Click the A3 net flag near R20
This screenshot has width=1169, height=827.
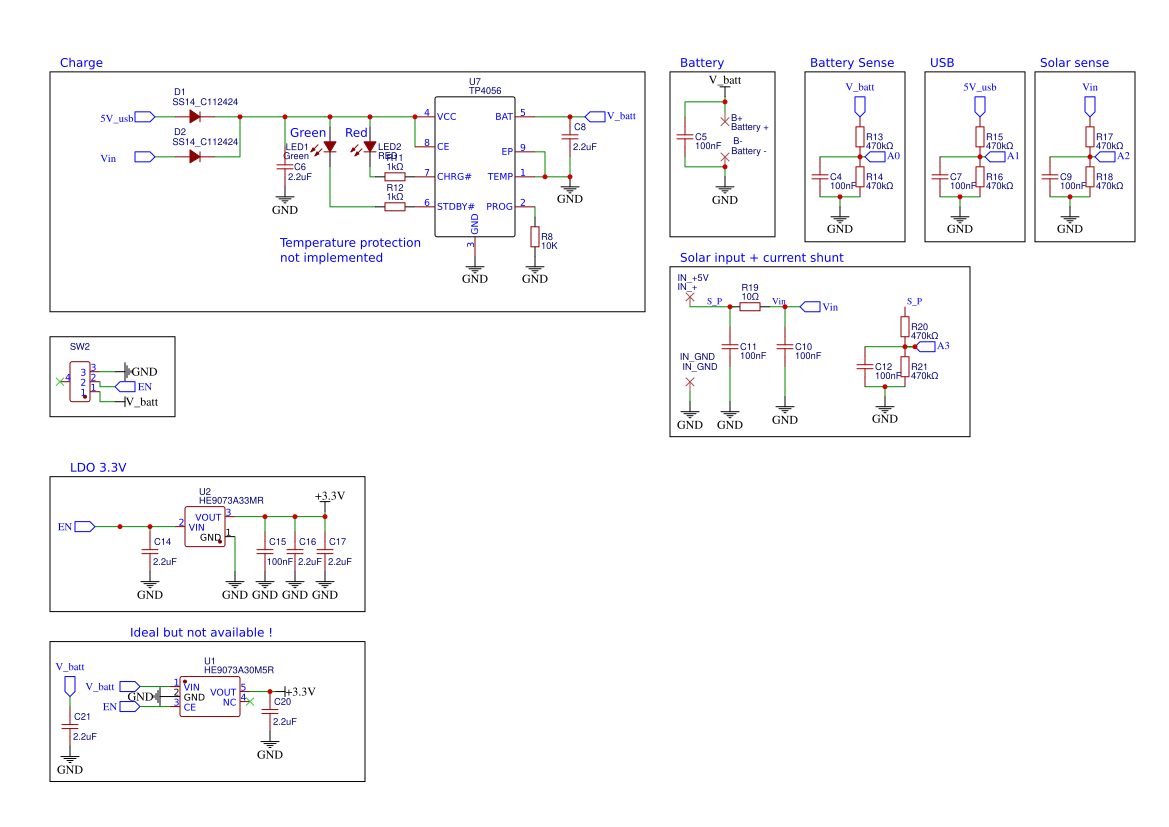point(924,346)
